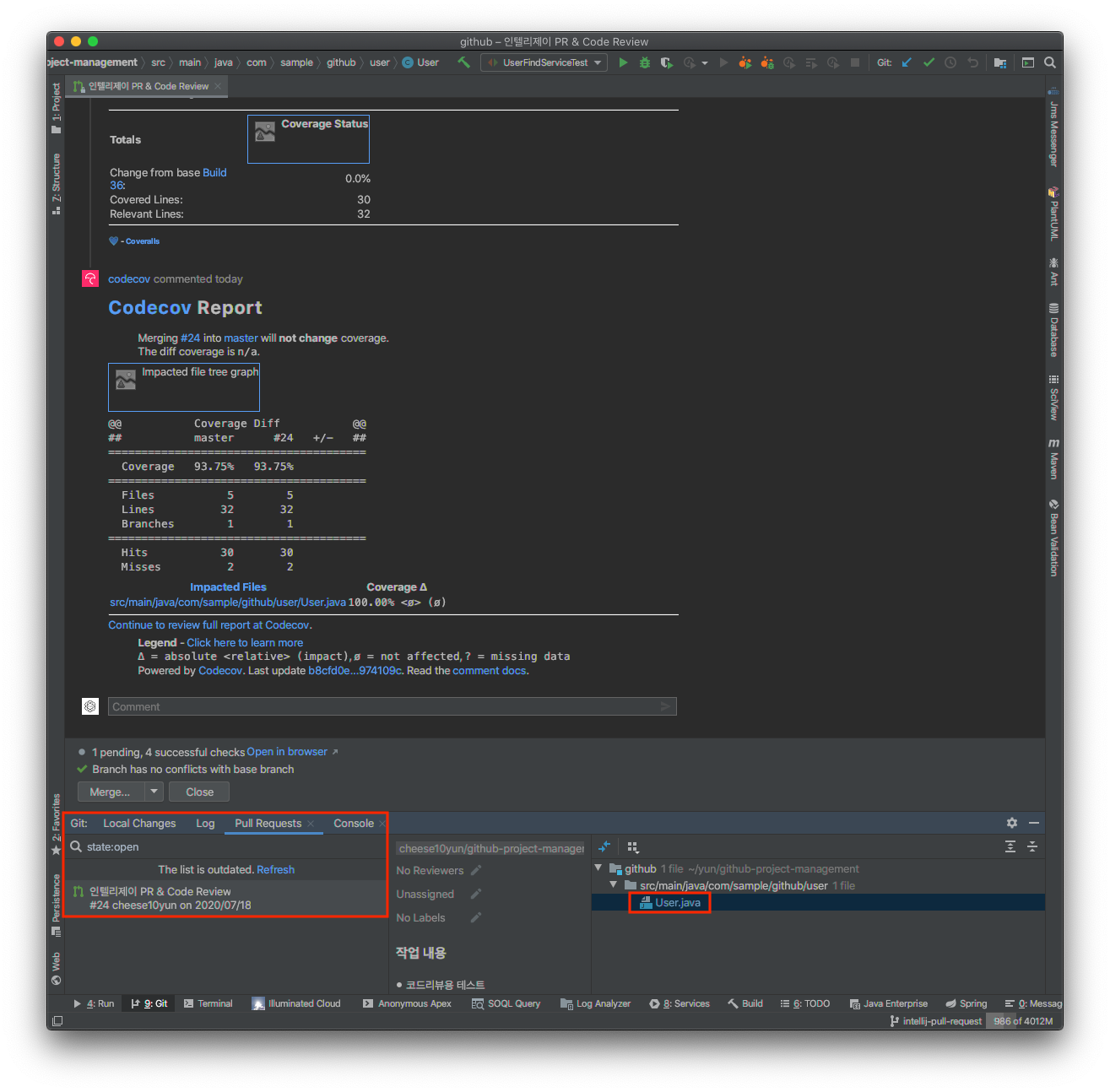Select the 인텔리제이 PR & Code Review editor tab
The width and height of the screenshot is (1110, 1092).
(147, 86)
